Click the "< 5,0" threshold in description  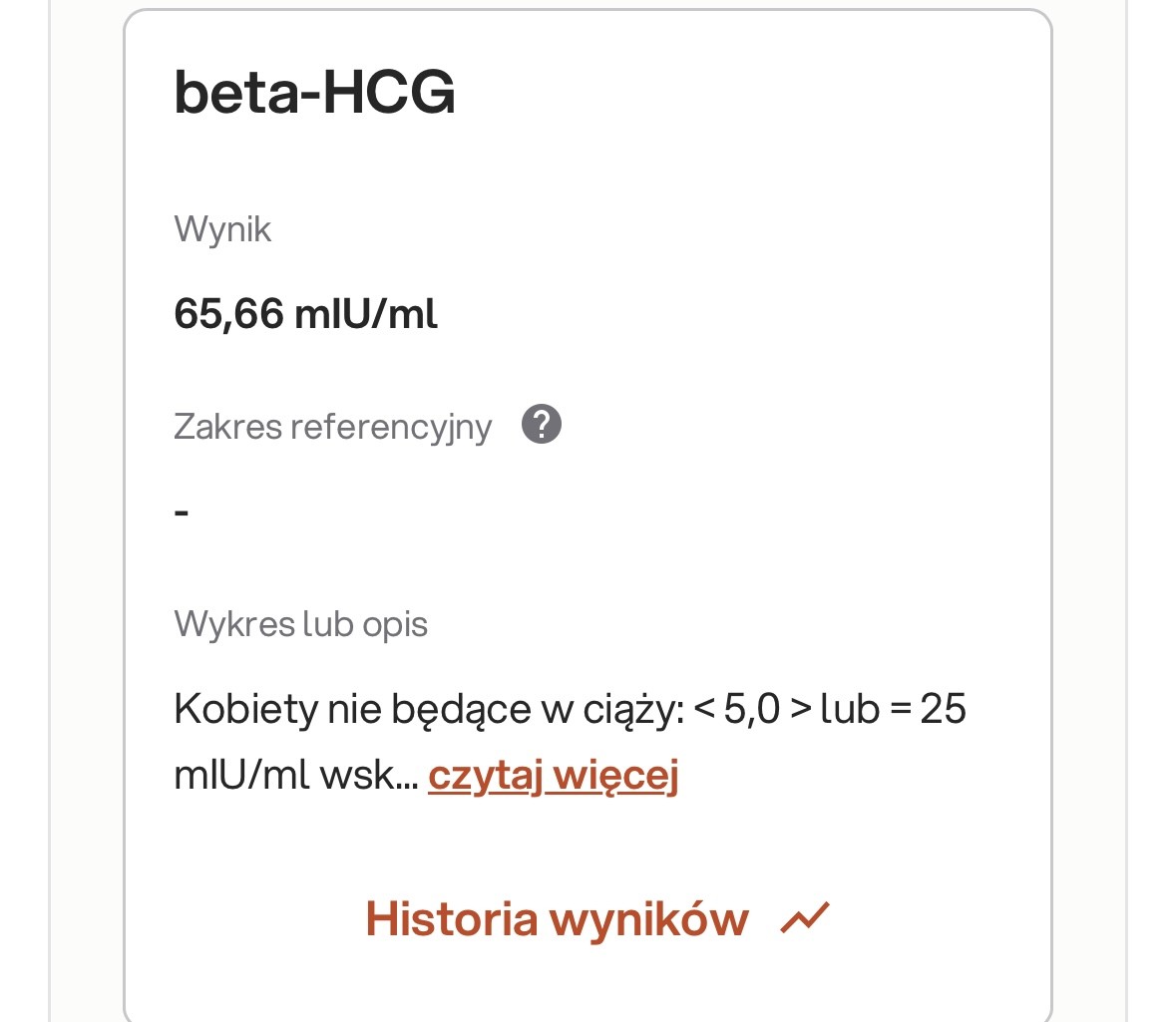click(736, 709)
